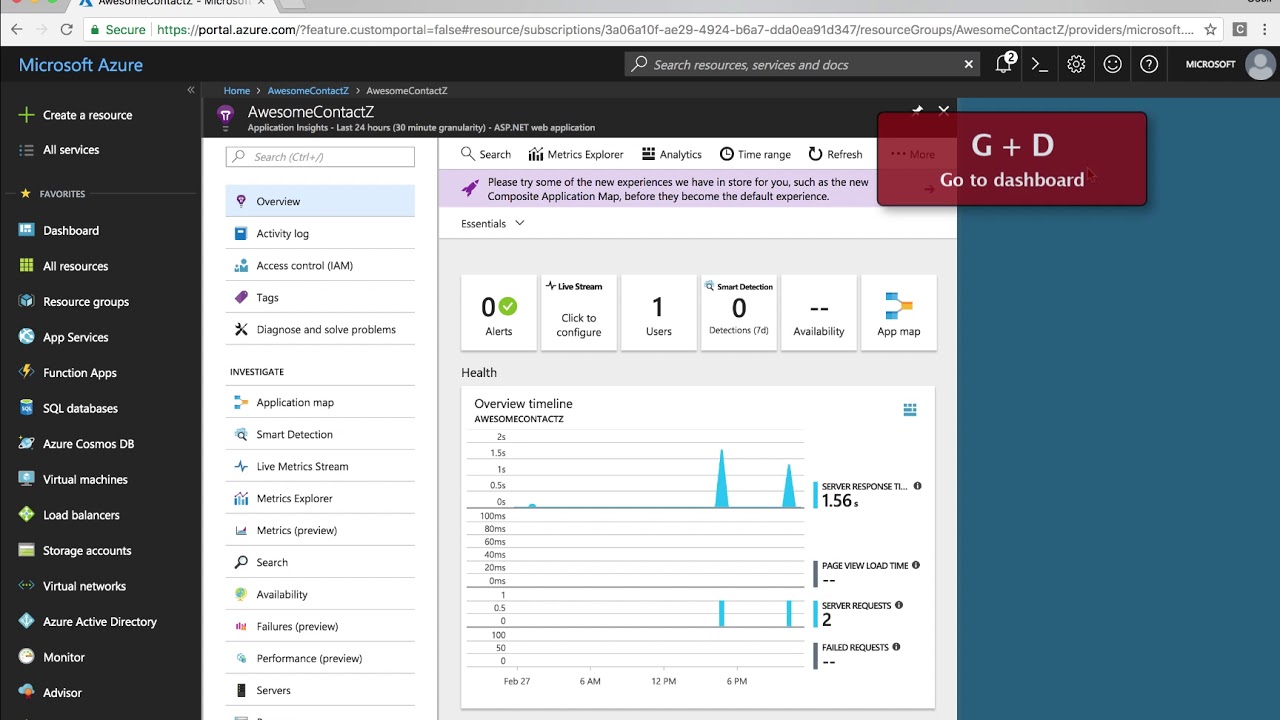Click the App Services icon
1280x720 pixels.
coord(26,337)
